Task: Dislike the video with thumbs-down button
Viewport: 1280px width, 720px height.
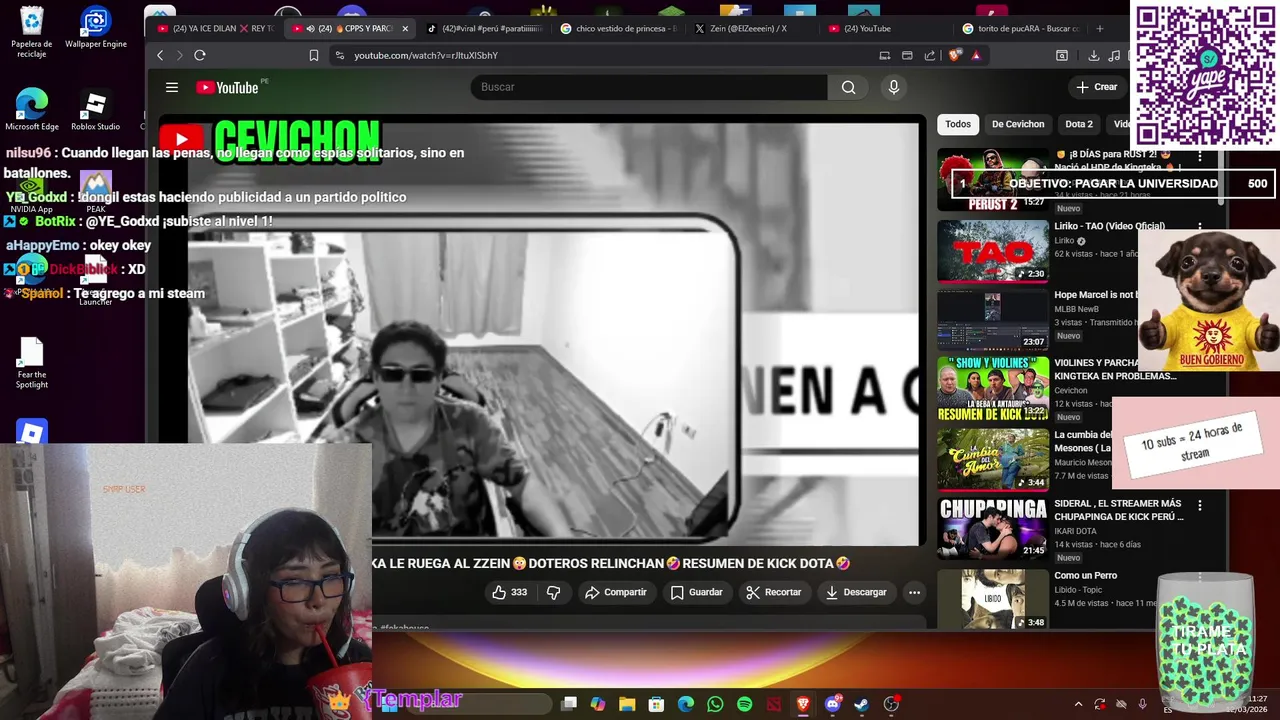Action: pyautogui.click(x=553, y=592)
